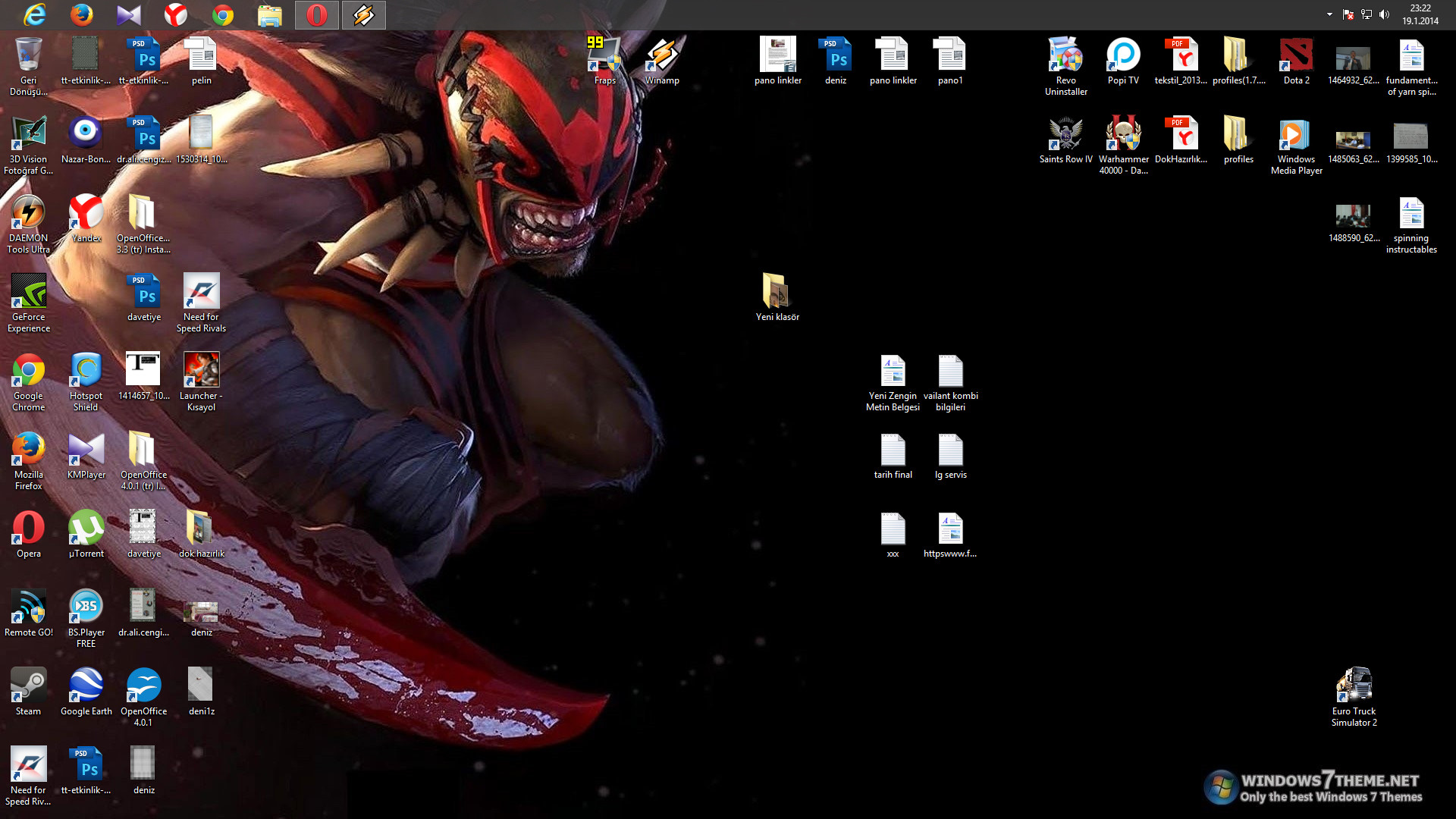The image size is (1456, 819).
Task: Open Mozilla Firefox desktop shortcut
Action: 29,461
